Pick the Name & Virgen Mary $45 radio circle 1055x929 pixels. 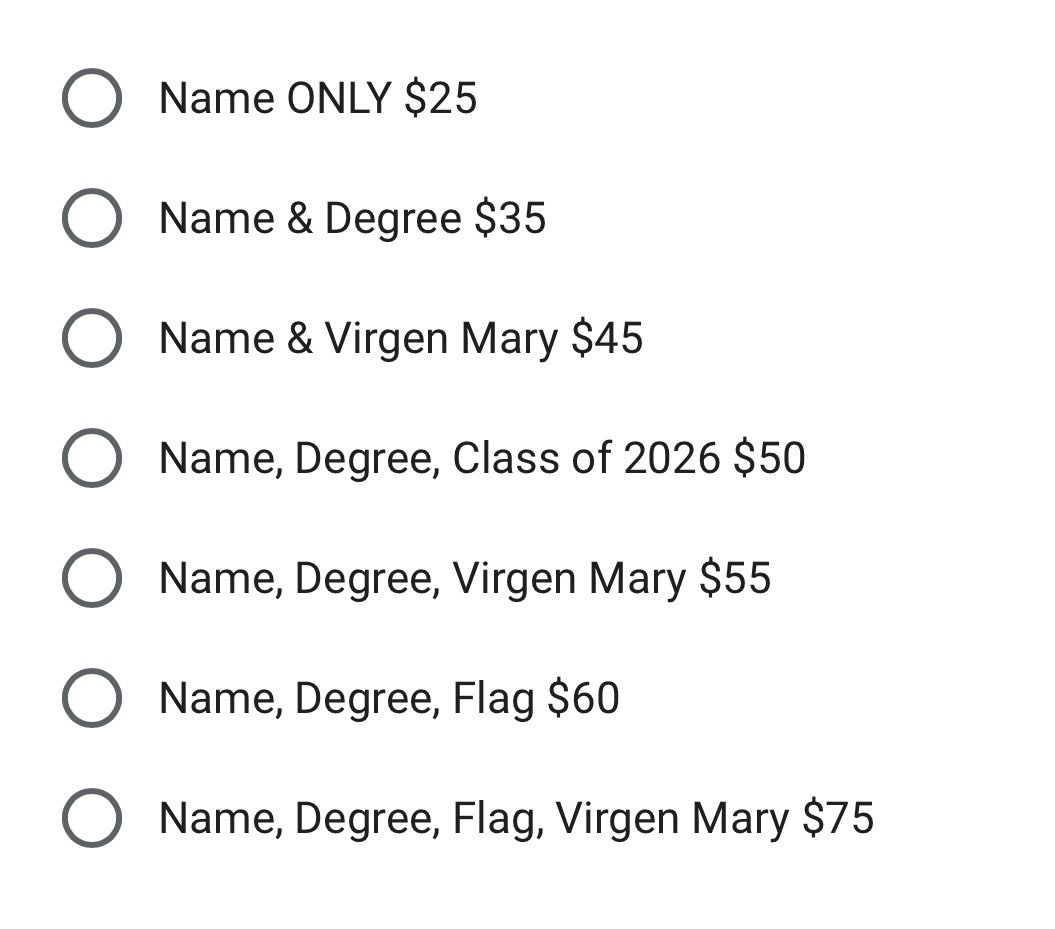tap(92, 338)
